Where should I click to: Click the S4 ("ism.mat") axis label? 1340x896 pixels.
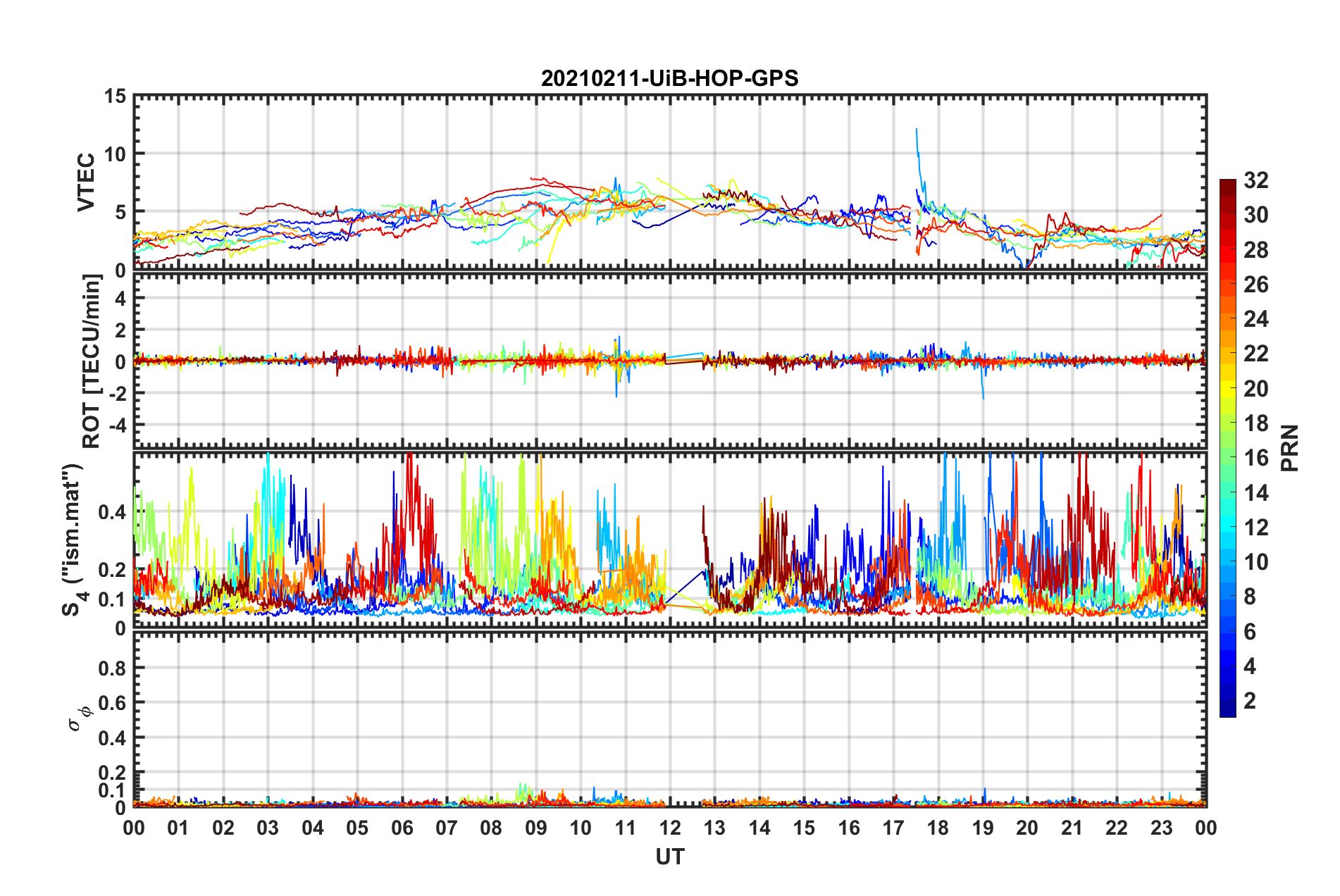[x=73, y=540]
